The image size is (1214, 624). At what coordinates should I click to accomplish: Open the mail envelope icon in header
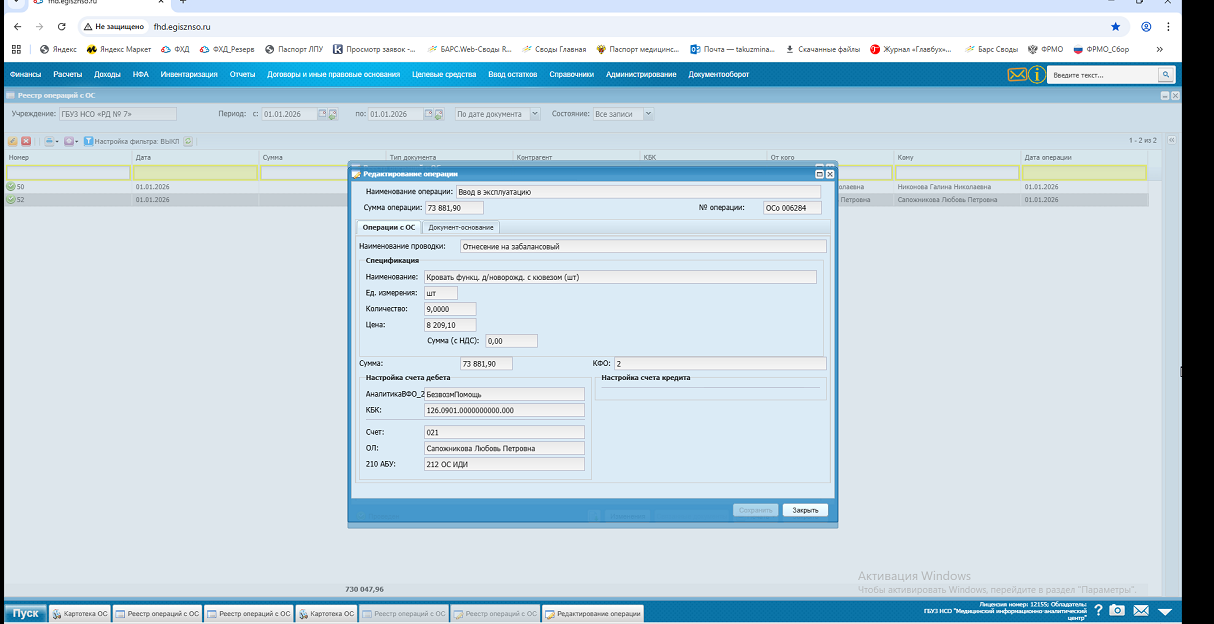point(1017,74)
